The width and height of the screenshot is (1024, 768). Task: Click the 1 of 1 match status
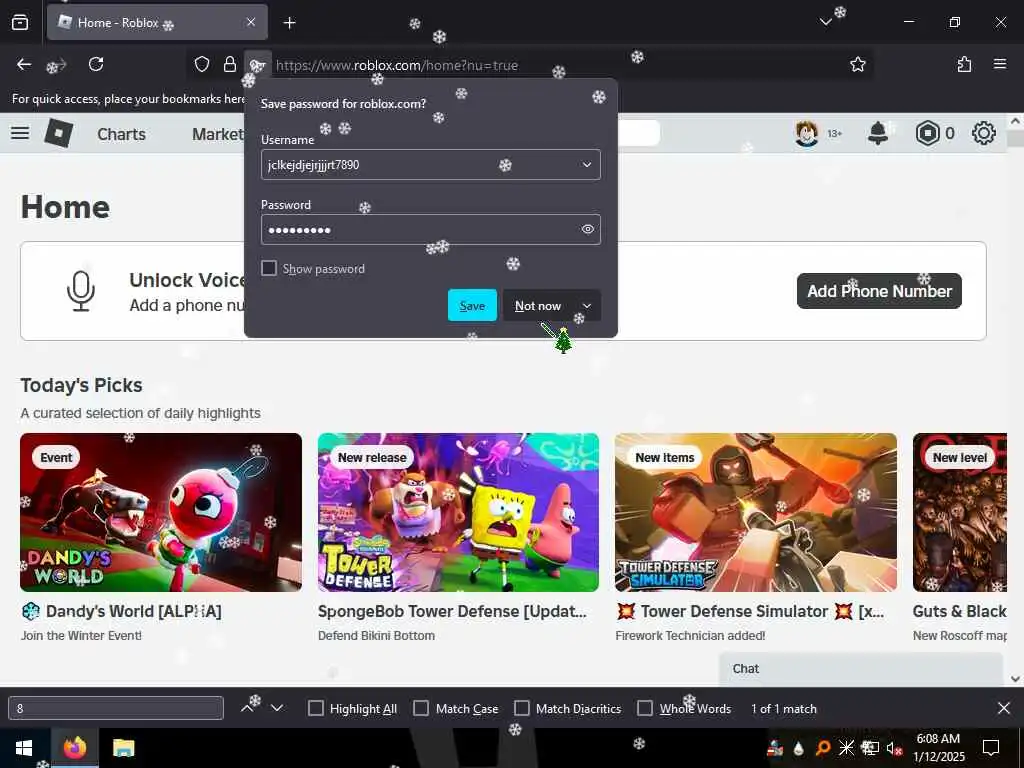click(784, 709)
